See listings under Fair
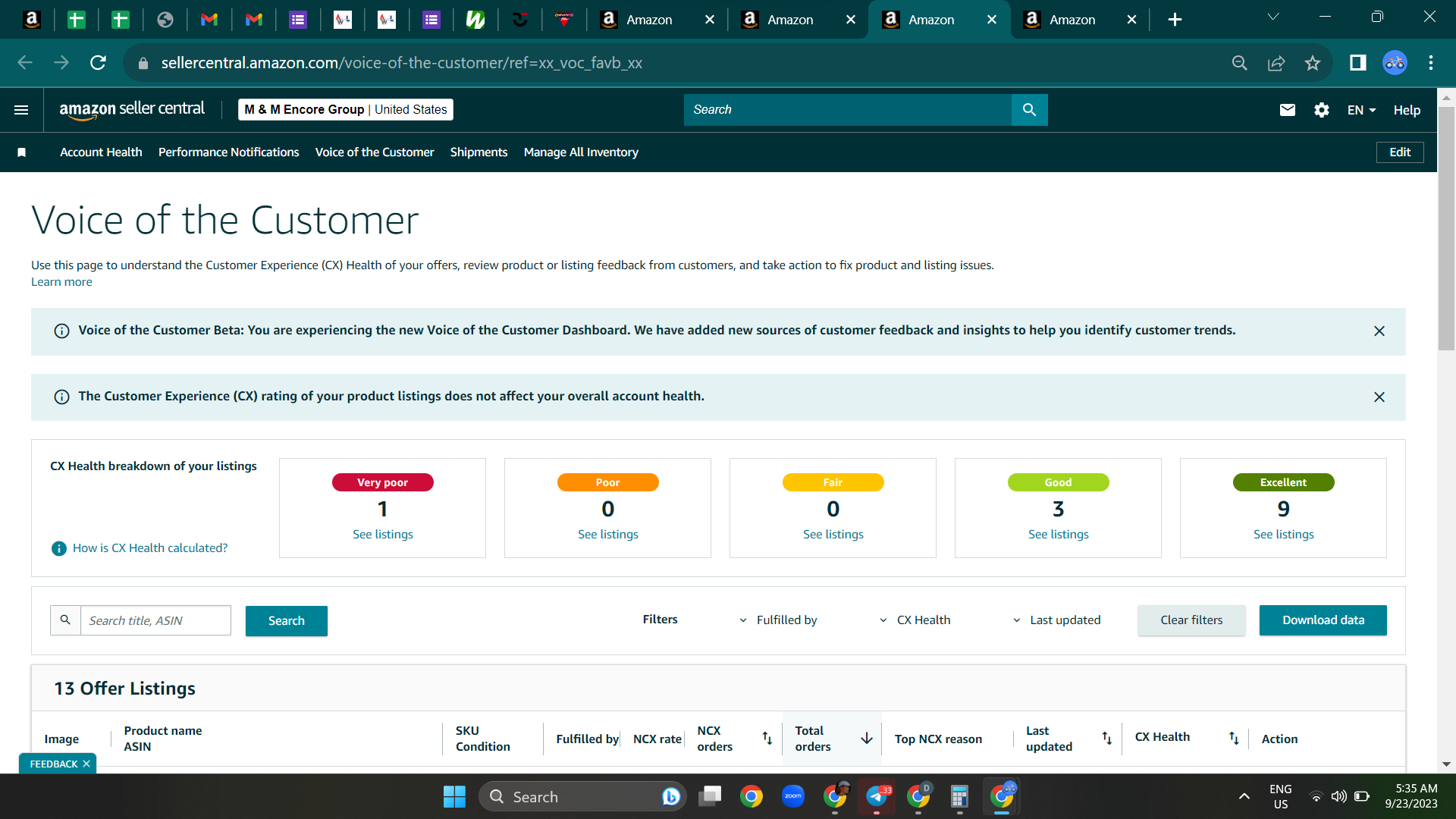The image size is (1456, 819). tap(833, 535)
